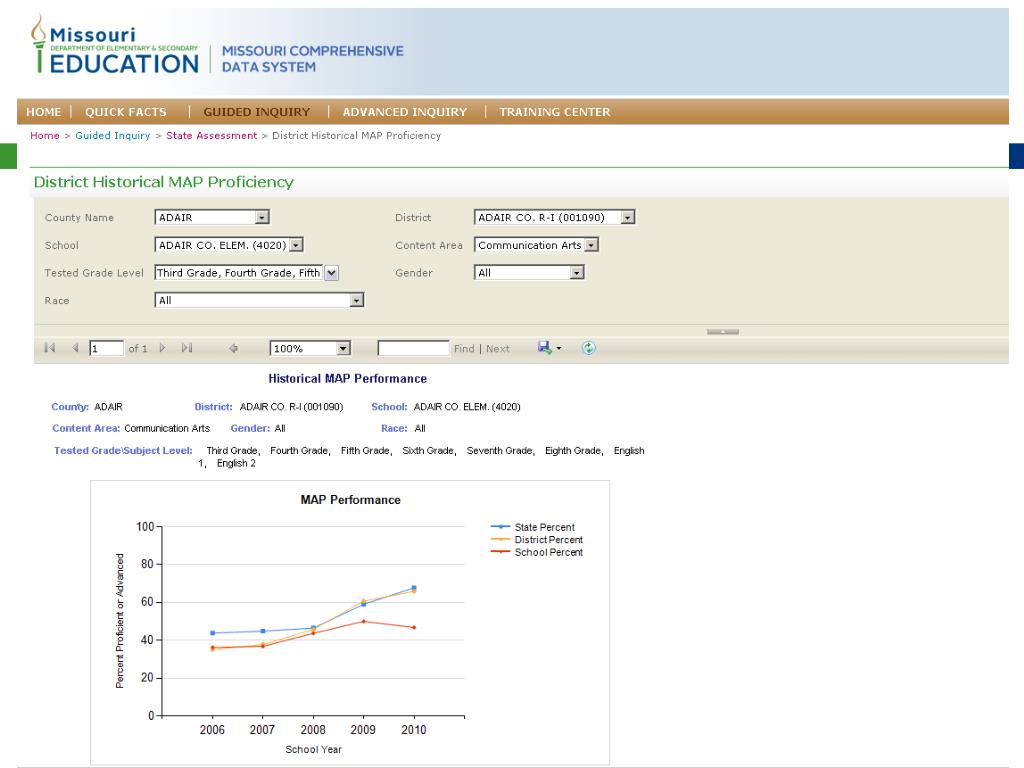Click the Missouri Education logo
Viewport: 1024px width, 768px height.
pos(115,46)
